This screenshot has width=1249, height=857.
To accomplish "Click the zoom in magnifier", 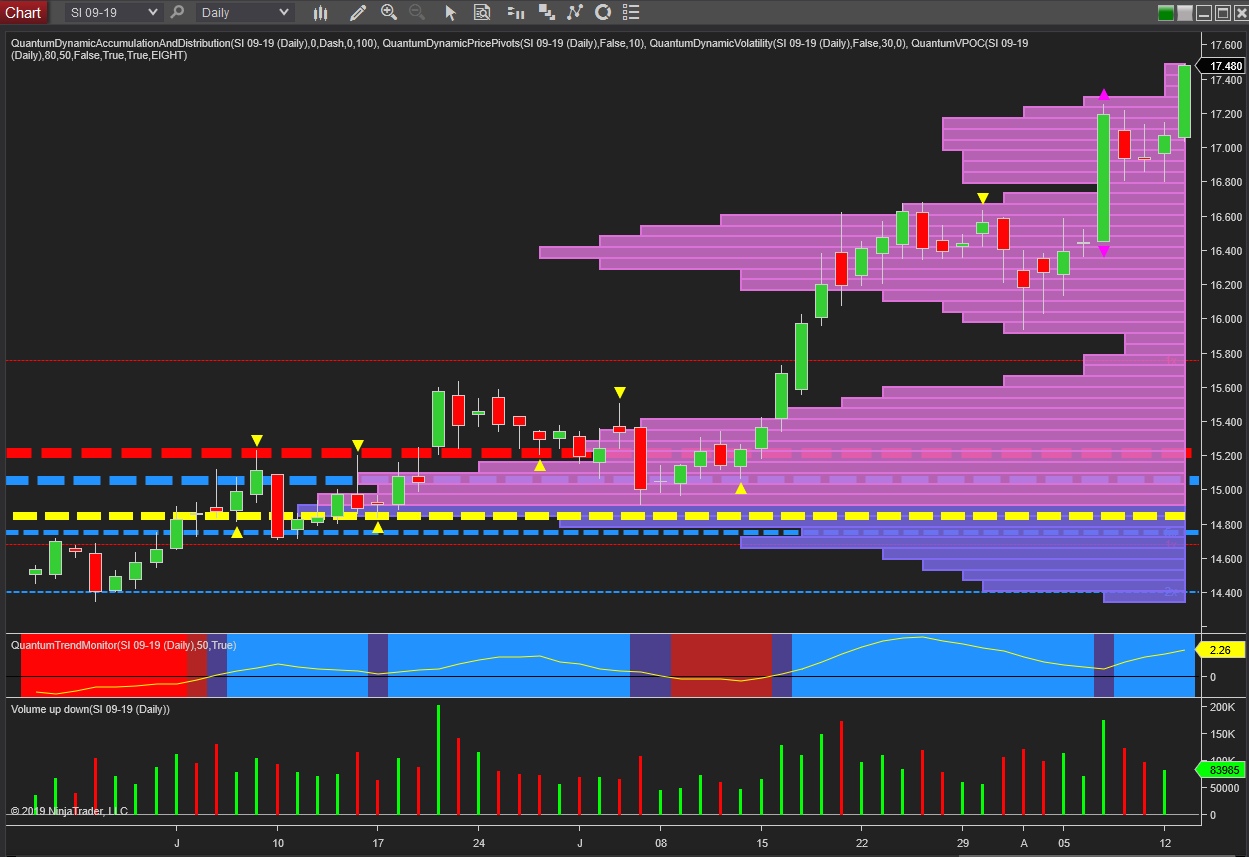I will 389,13.
